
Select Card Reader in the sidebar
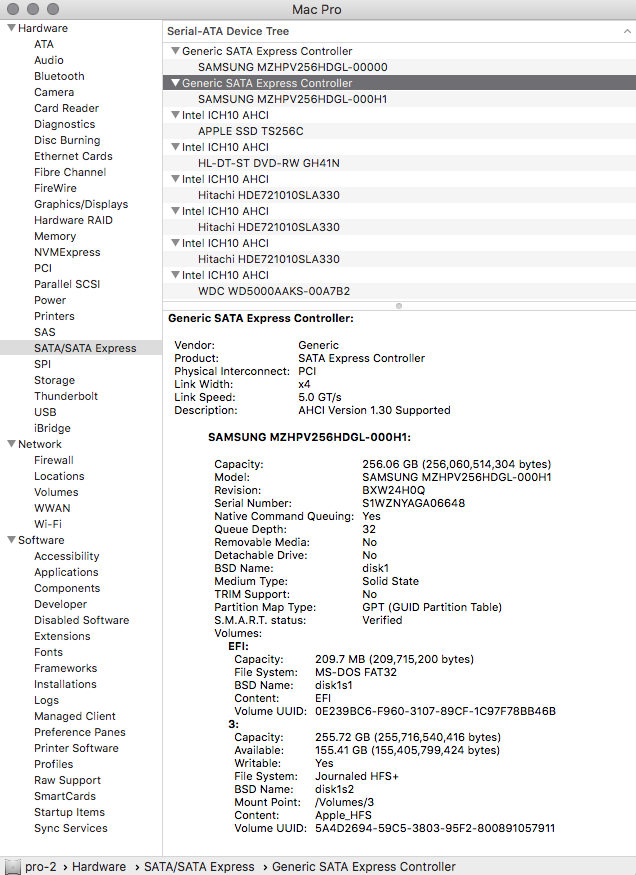(66, 108)
